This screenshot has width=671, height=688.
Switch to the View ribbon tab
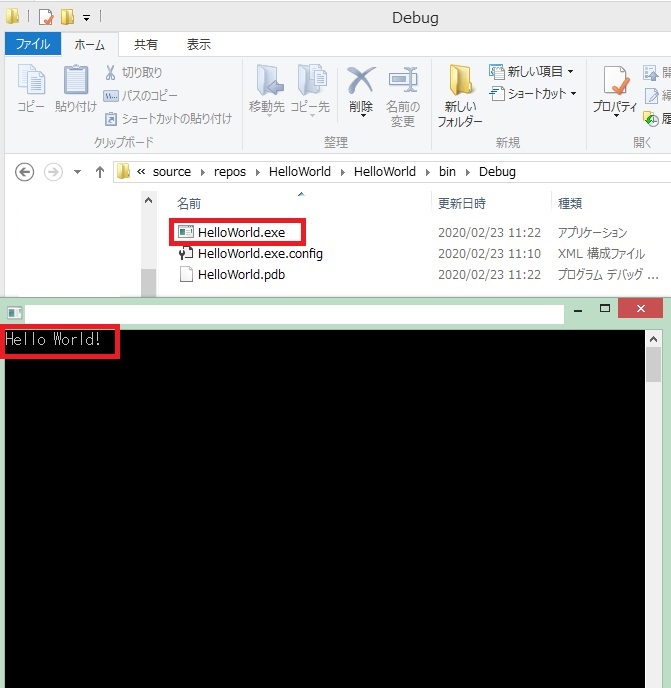pyautogui.click(x=199, y=44)
